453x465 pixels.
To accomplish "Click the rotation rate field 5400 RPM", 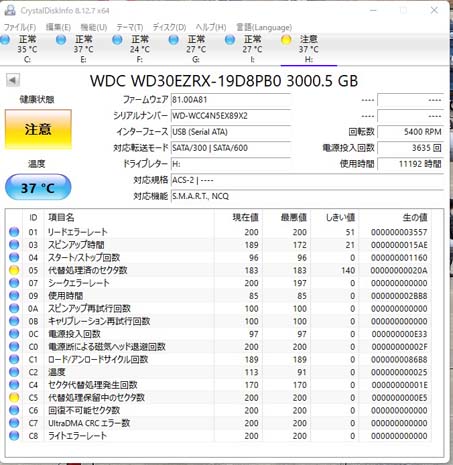I will coord(411,132).
